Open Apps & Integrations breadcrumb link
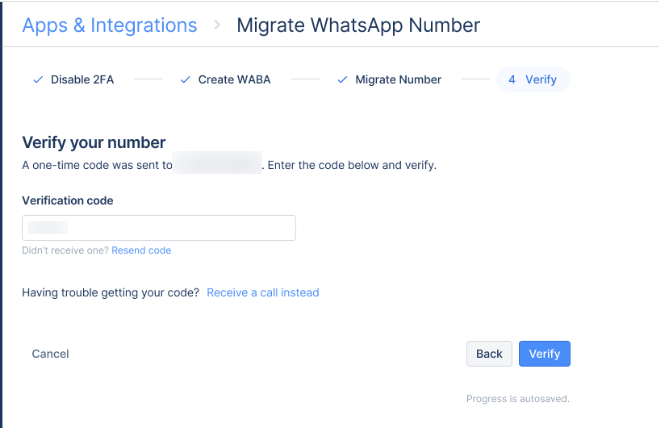This screenshot has width=659, height=428. (110, 25)
